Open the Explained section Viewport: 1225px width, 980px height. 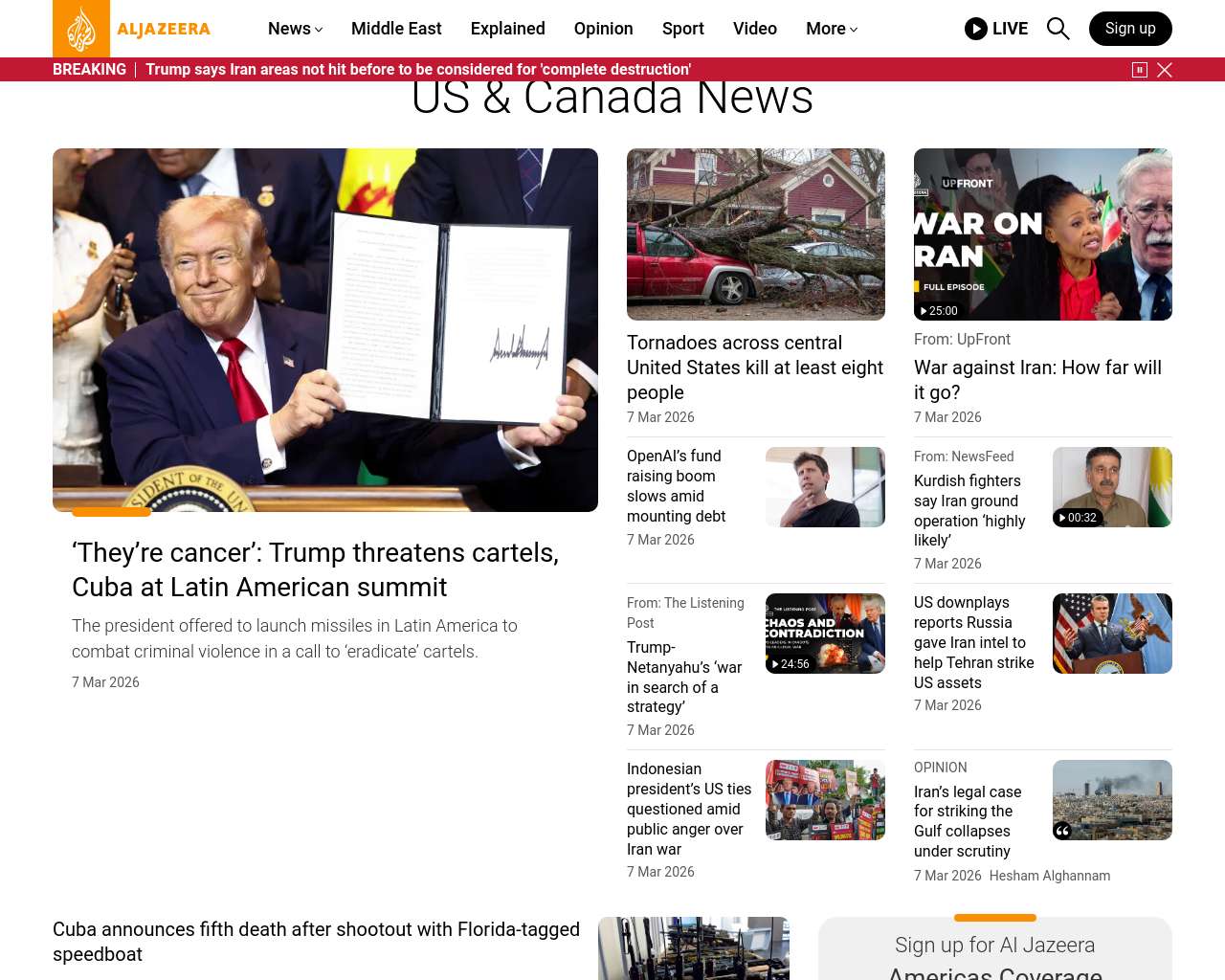pos(508,29)
